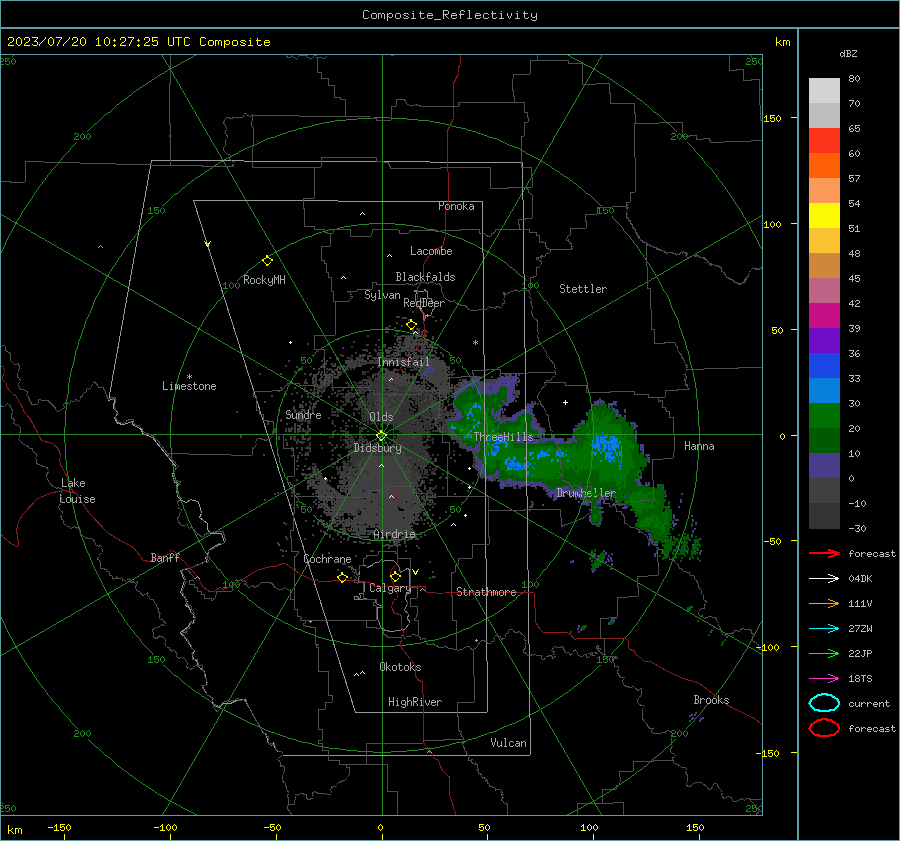This screenshot has width=900, height=841.
Task: Click the yellow diamond marker above RedDeer's south edge
Action: (x=411, y=325)
